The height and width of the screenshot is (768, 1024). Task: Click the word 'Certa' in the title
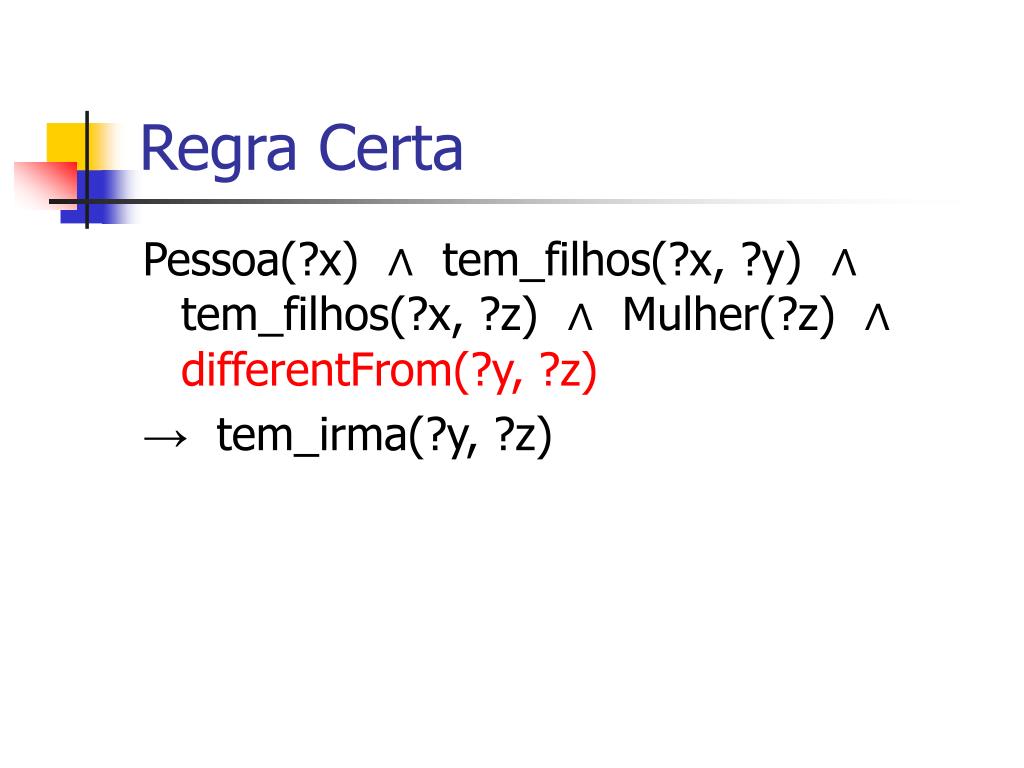(x=391, y=148)
